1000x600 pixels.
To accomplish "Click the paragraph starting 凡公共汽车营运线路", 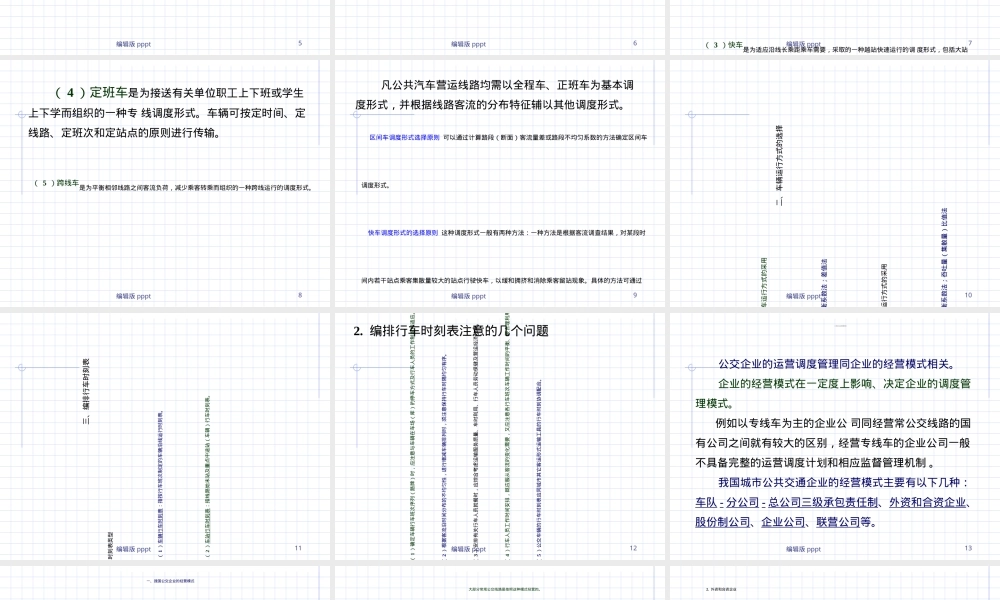I will click(x=495, y=95).
